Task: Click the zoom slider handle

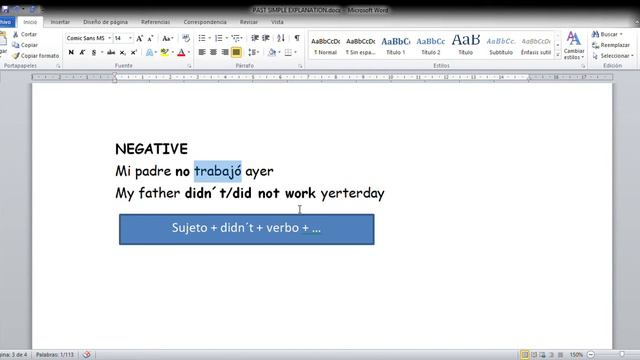Action: click(x=622, y=355)
